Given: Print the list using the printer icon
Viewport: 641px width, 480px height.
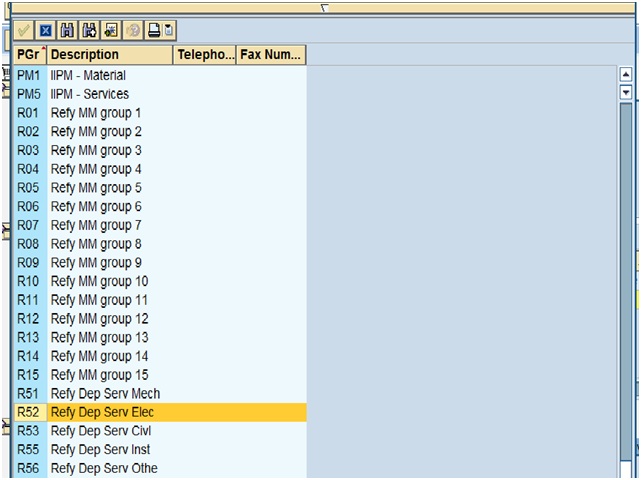Looking at the screenshot, I should pos(155,31).
